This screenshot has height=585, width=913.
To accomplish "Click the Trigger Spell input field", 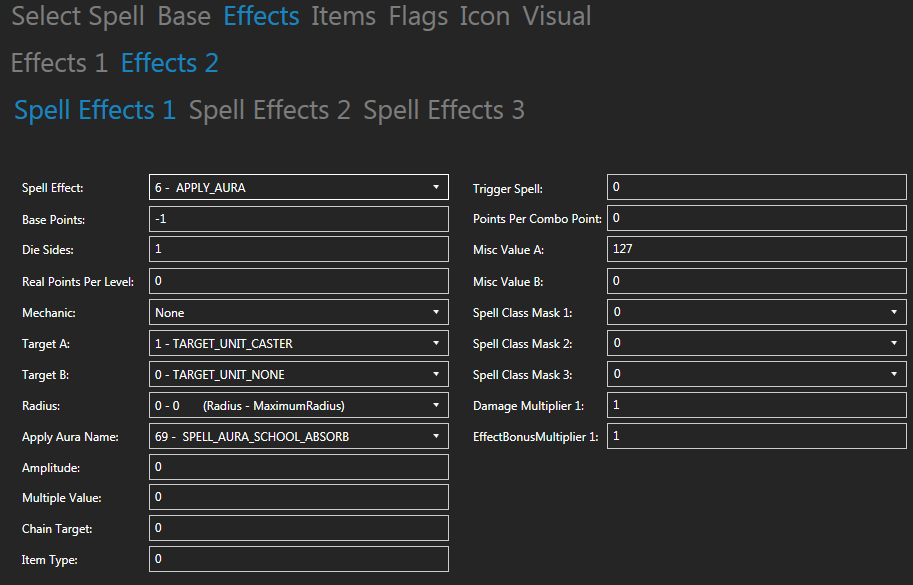I will pos(756,187).
